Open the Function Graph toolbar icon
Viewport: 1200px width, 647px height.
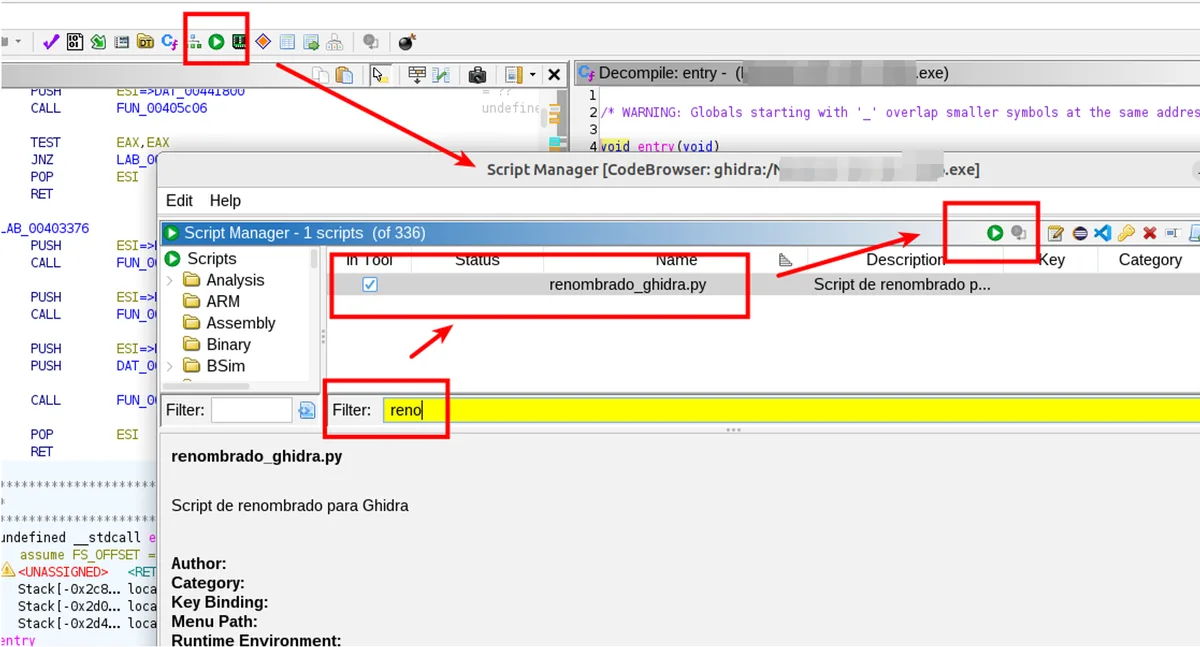(194, 42)
